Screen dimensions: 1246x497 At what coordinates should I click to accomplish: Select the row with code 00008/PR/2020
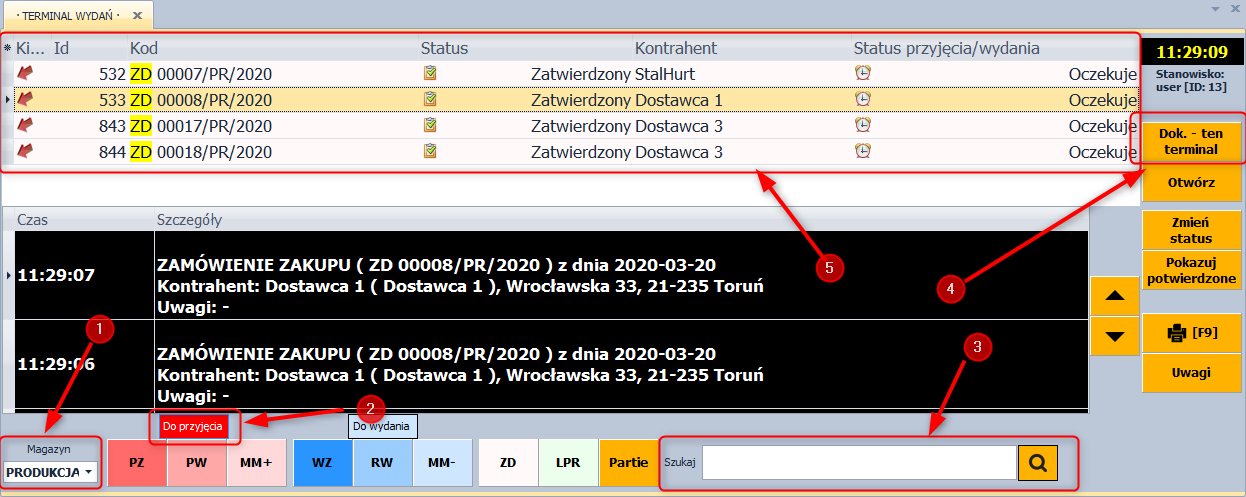pos(571,99)
